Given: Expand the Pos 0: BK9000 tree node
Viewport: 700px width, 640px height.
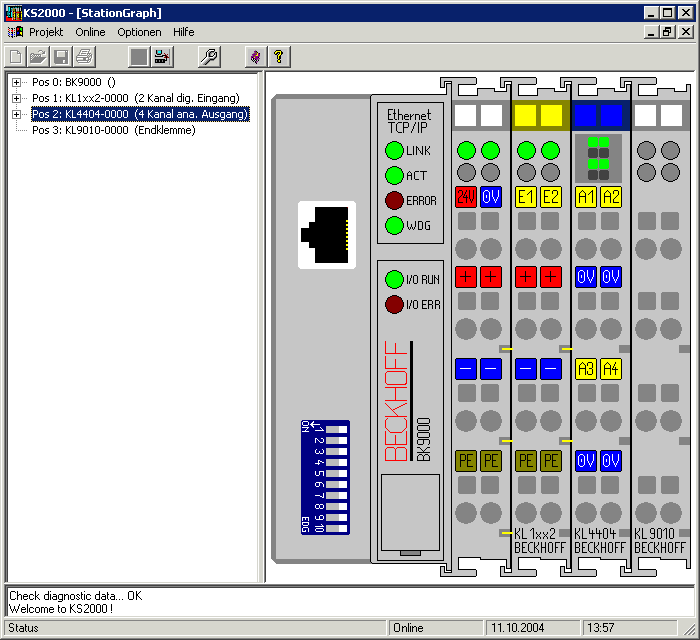Looking at the screenshot, I should click(x=17, y=82).
